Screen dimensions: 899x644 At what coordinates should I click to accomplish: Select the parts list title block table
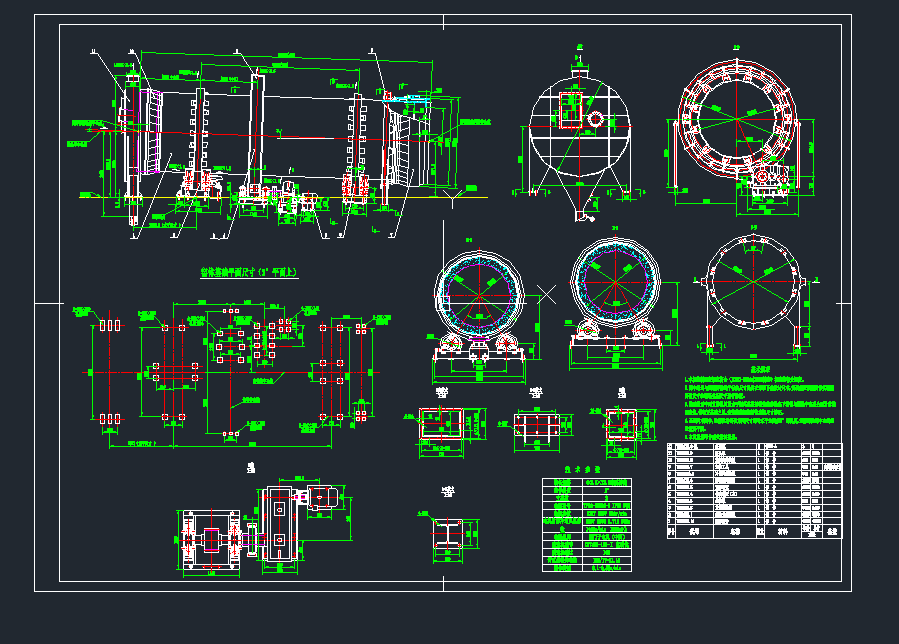tap(754, 491)
